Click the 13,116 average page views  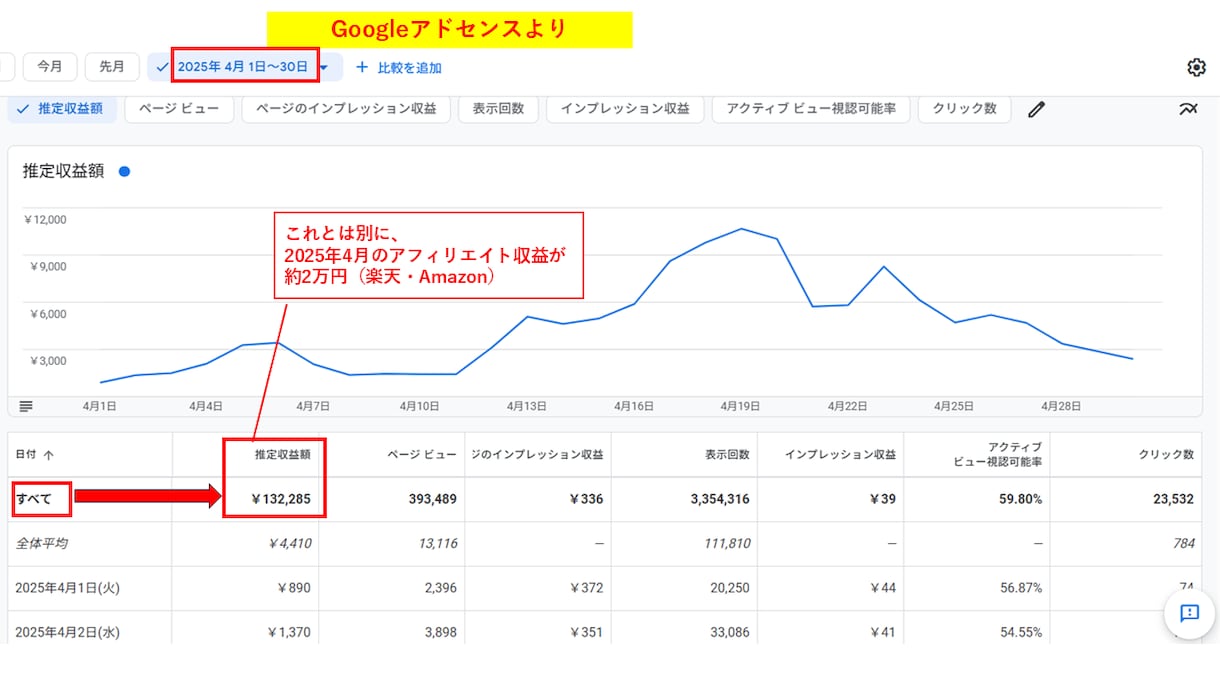click(437, 543)
